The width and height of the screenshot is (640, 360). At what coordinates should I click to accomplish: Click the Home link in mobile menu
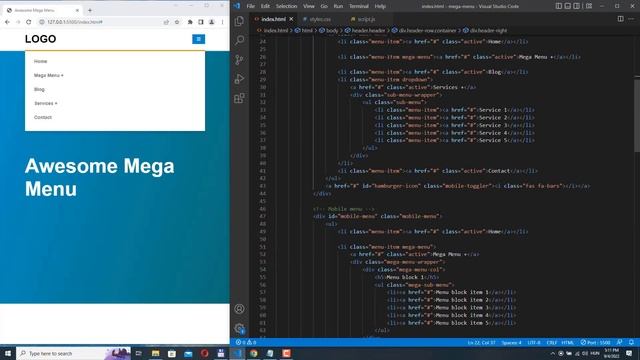40,61
